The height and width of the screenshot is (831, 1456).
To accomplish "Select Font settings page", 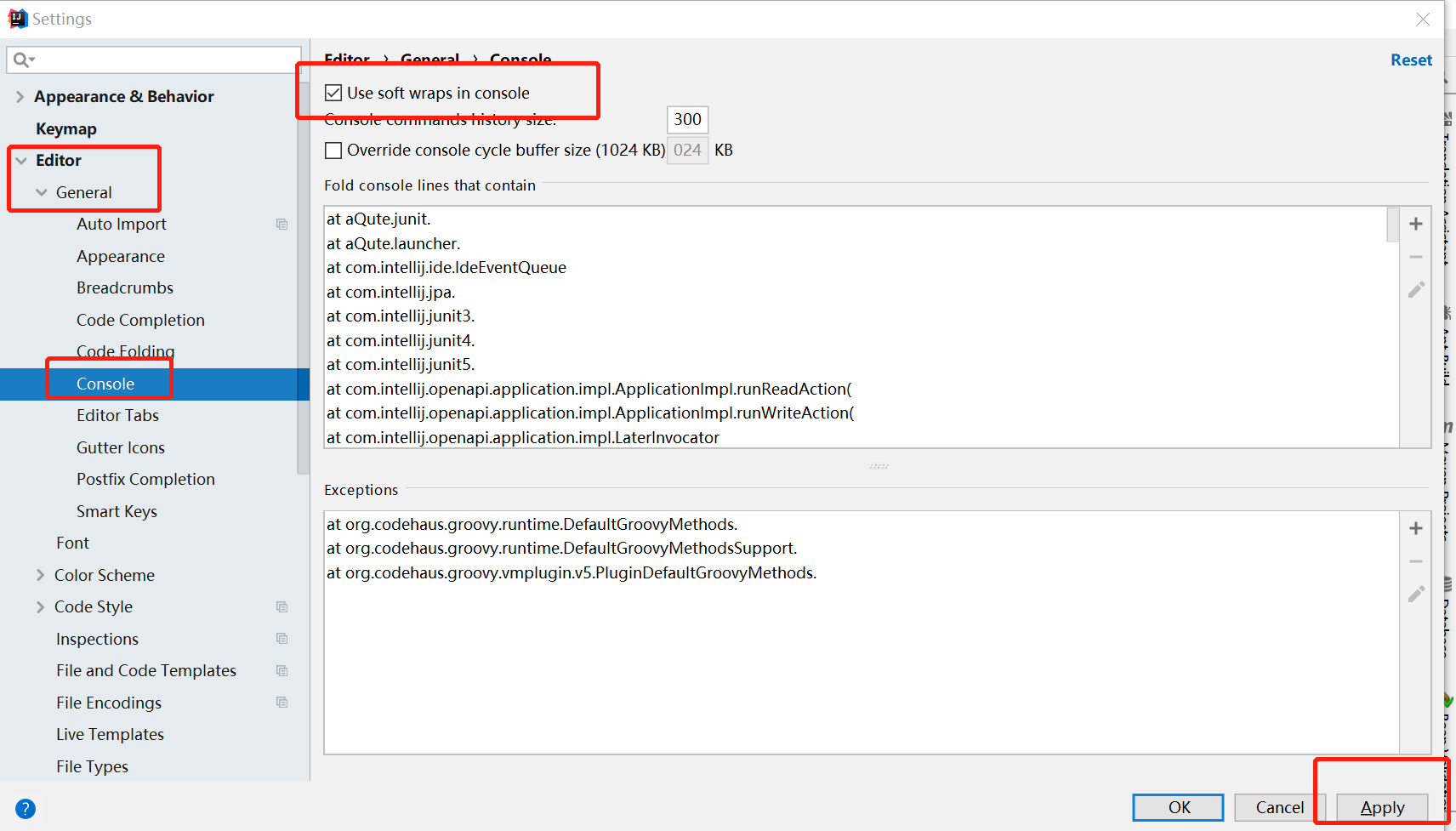I will point(72,544).
